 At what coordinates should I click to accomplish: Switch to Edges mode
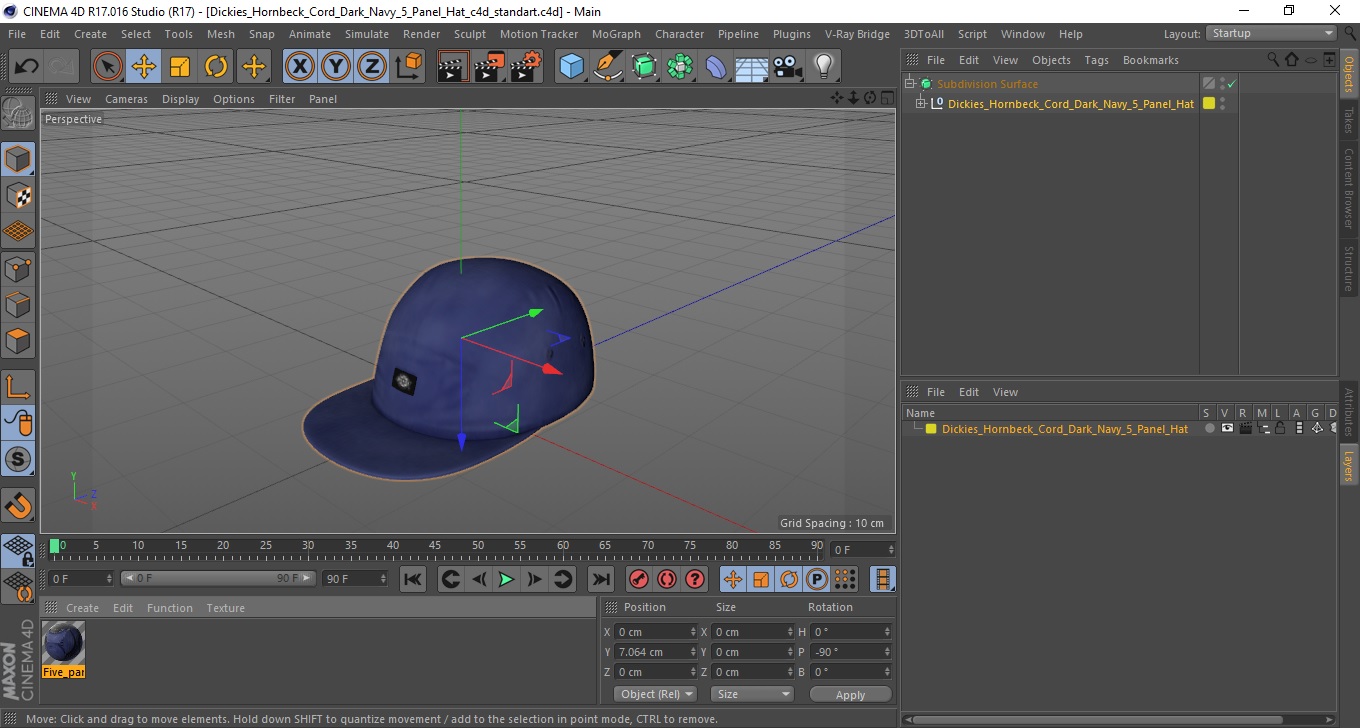(18, 304)
